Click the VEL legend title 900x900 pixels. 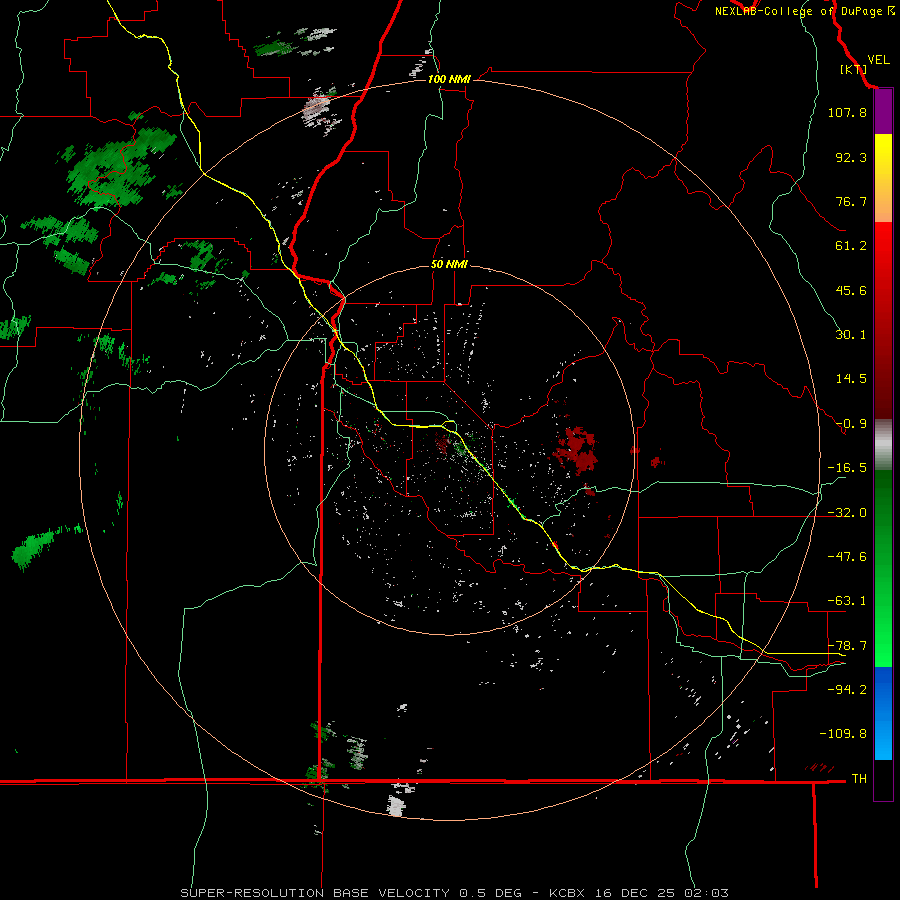pos(878,60)
